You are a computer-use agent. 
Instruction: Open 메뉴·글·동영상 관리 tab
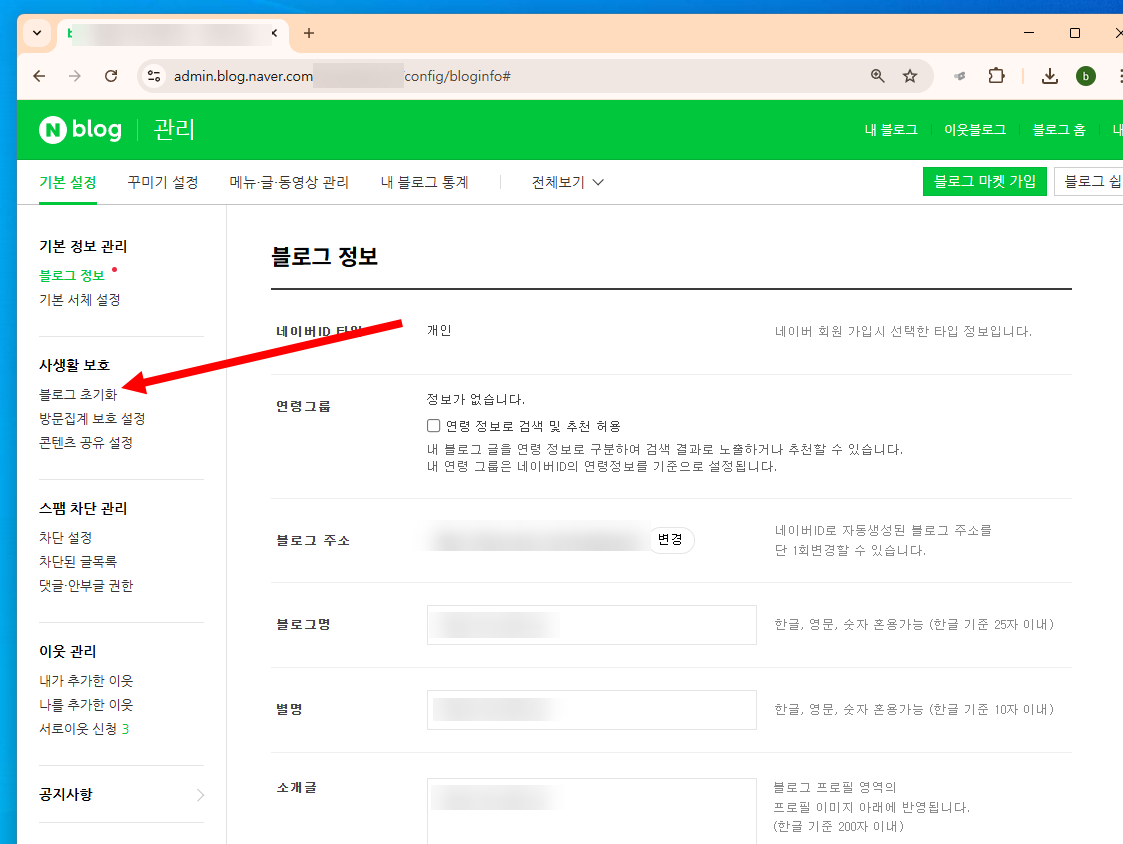click(289, 182)
